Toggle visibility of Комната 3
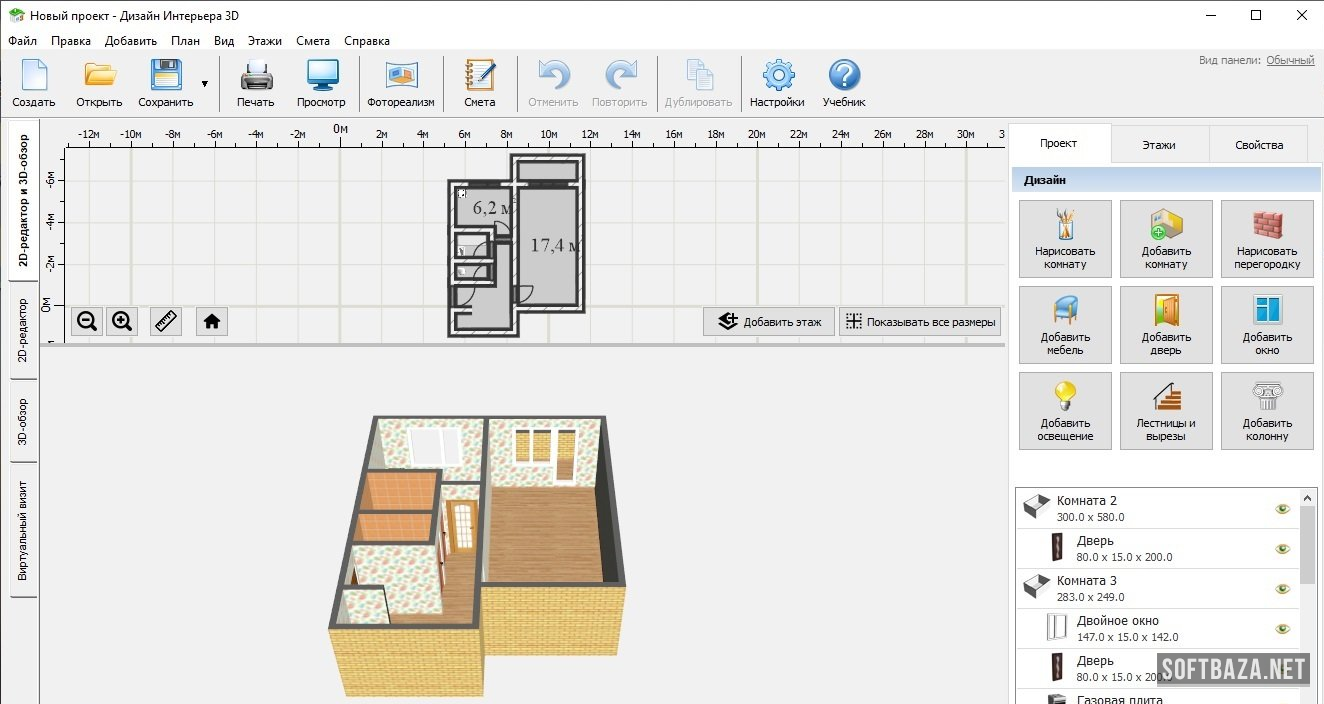The image size is (1324, 704). coord(1282,589)
